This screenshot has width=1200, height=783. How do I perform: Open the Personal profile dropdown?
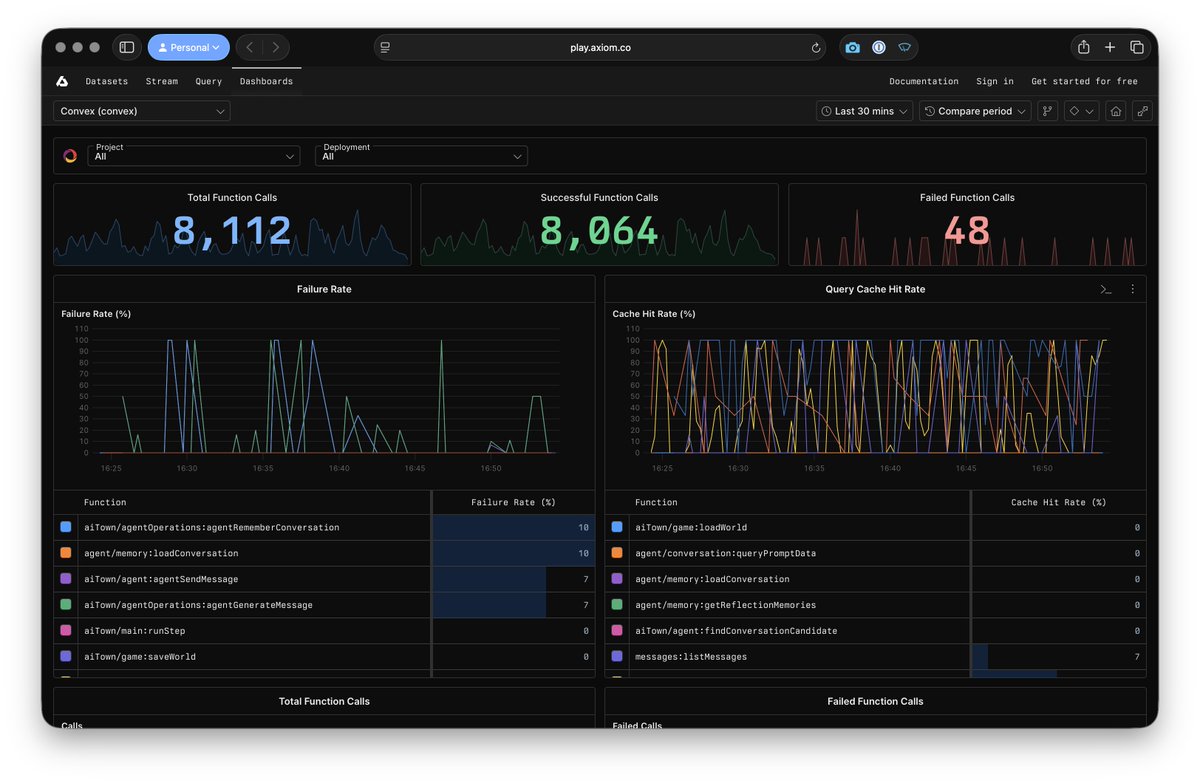[188, 47]
